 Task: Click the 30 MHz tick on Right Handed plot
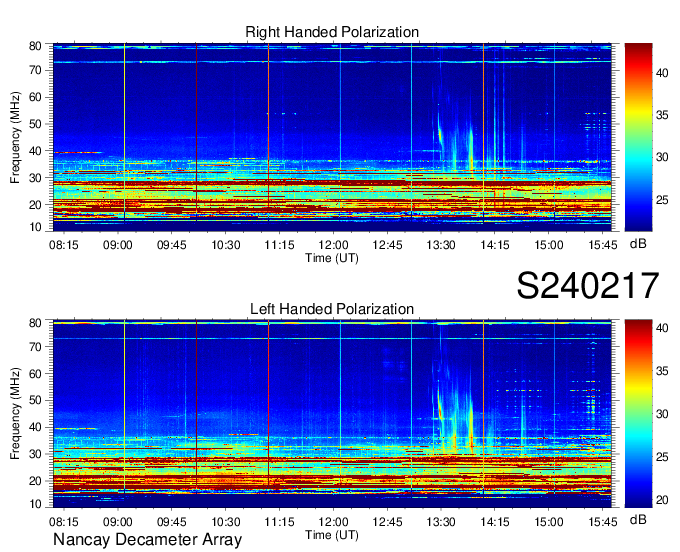[x=35, y=178]
